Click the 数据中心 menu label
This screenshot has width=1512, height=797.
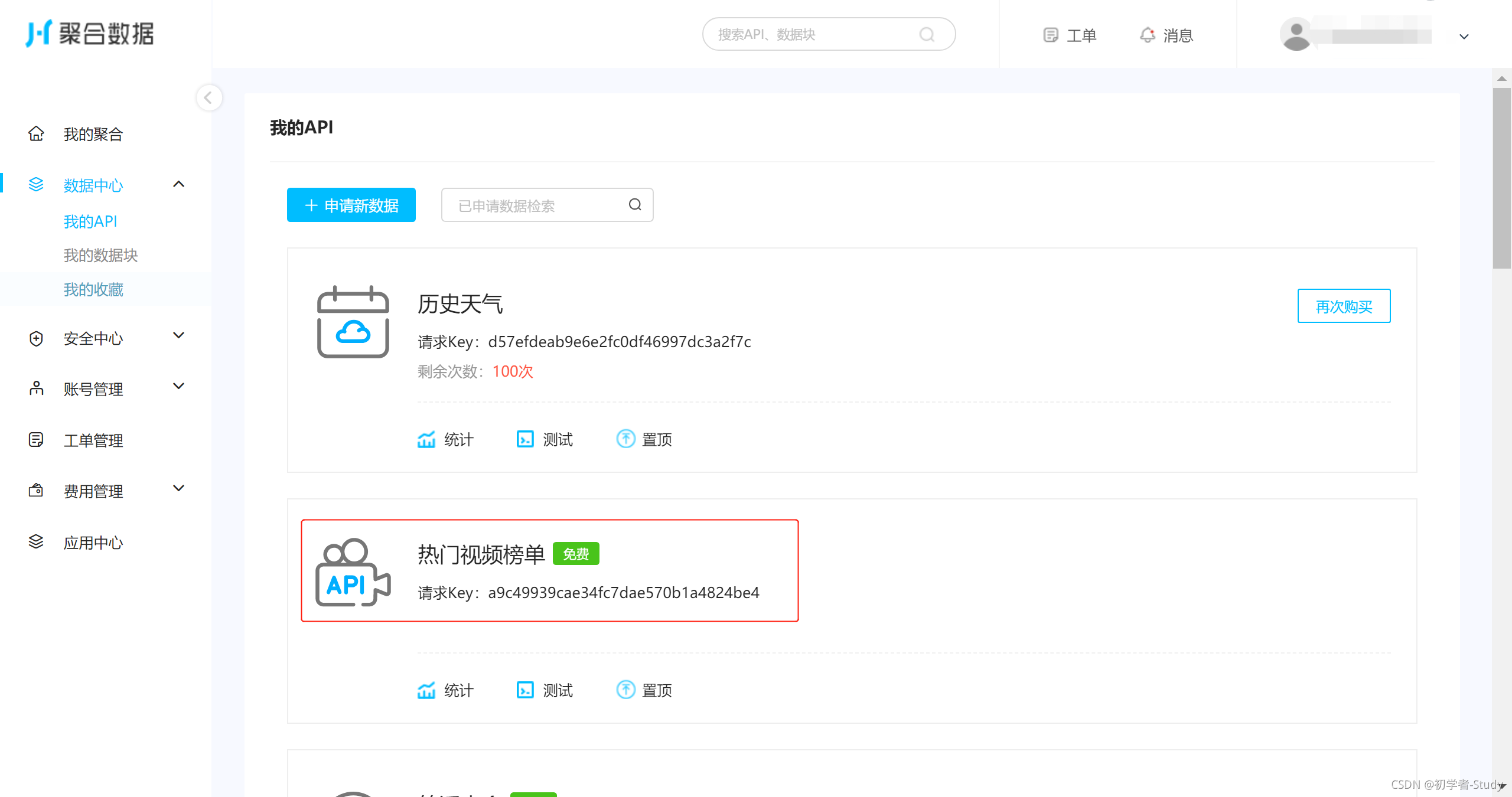(x=93, y=185)
